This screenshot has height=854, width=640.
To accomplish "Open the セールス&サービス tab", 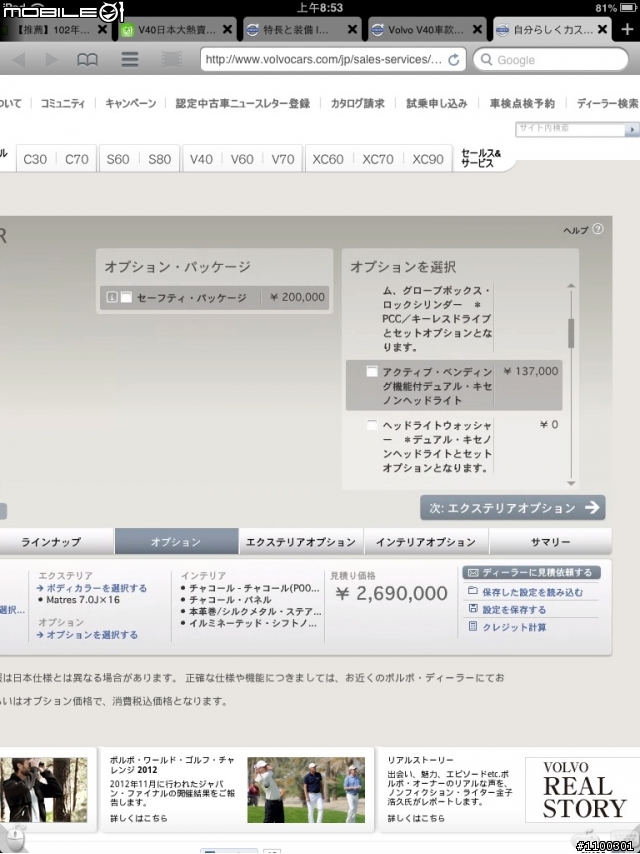I will [x=480, y=158].
